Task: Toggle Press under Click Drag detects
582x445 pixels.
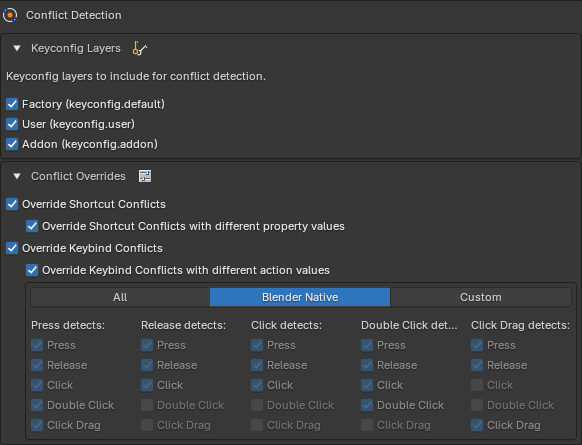Action: coord(477,345)
